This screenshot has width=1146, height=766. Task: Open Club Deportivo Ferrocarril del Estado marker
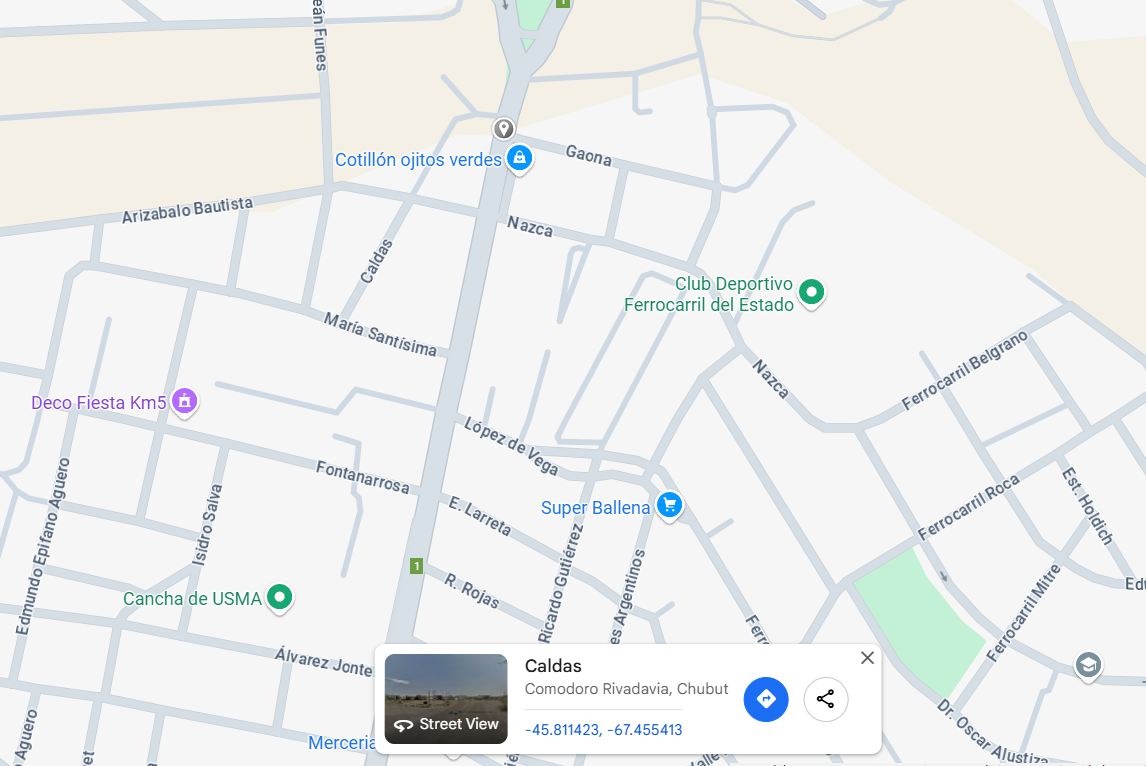click(x=811, y=293)
